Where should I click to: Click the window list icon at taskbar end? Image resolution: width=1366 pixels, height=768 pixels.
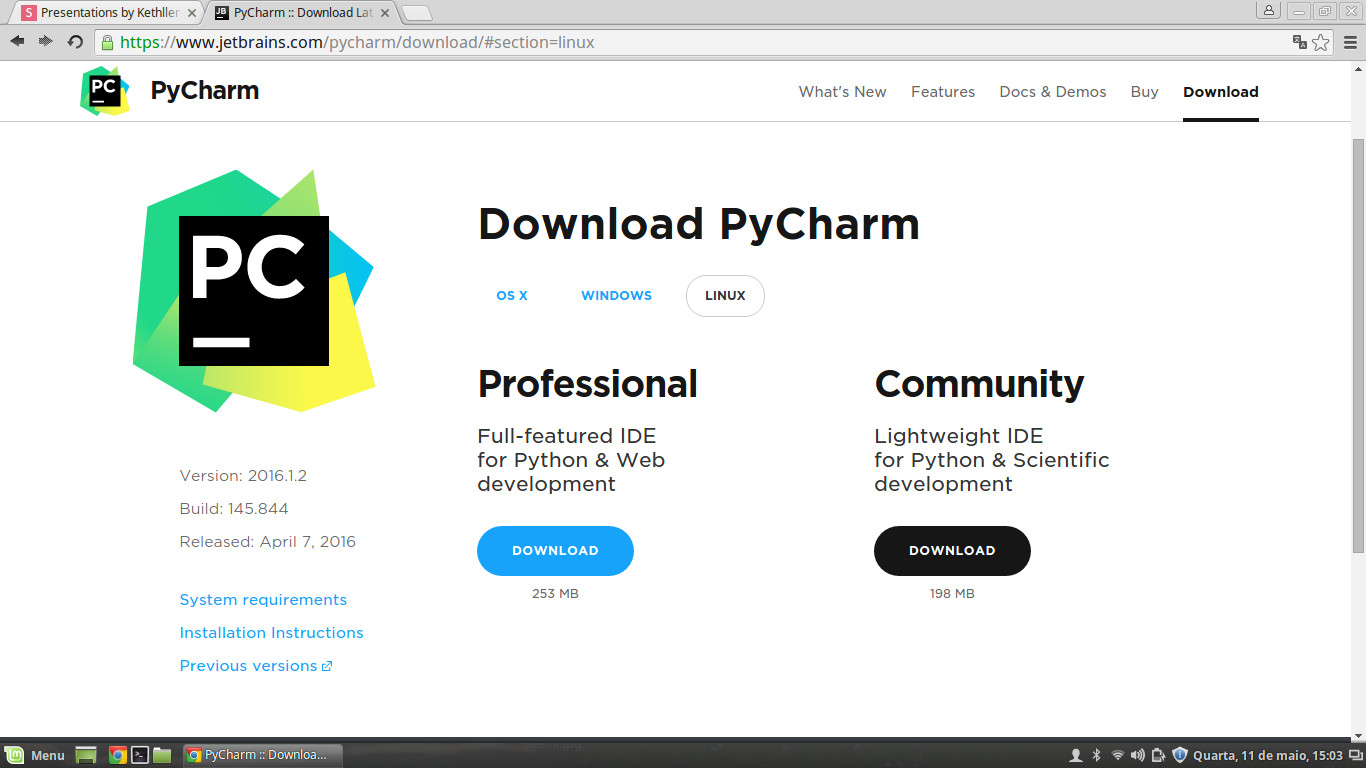(x=1356, y=755)
